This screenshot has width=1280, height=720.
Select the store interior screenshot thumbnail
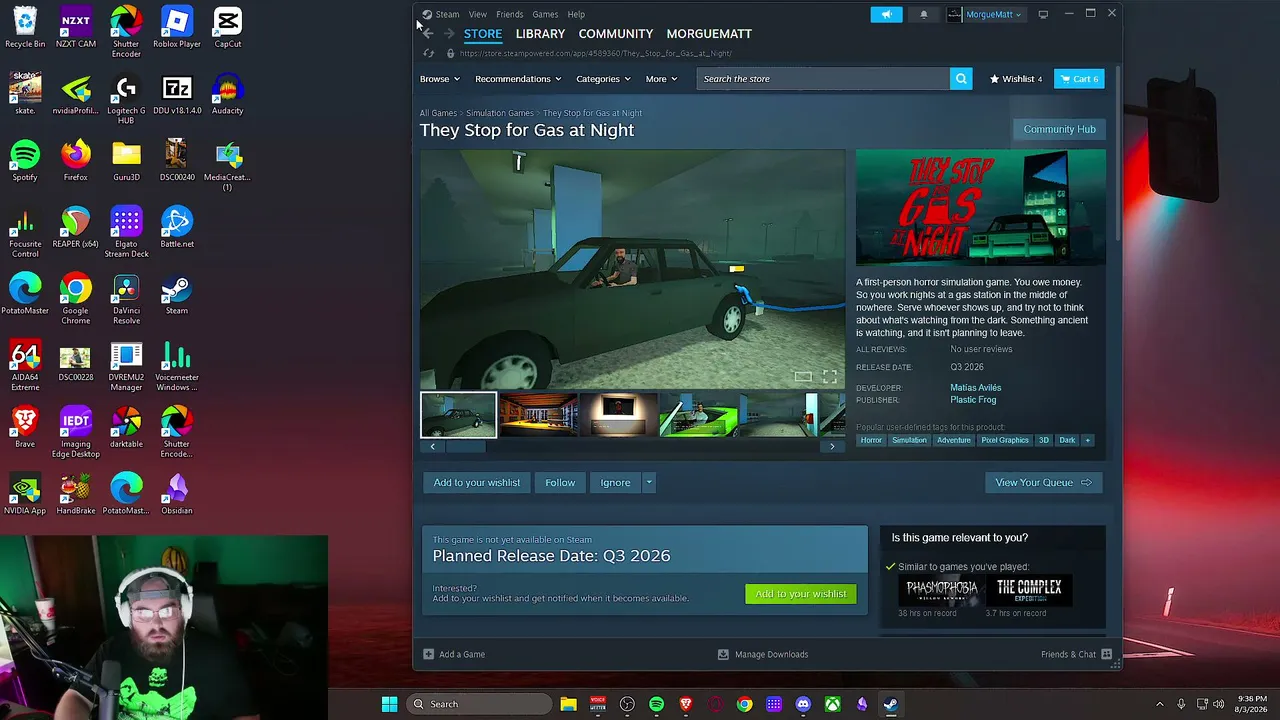[538, 415]
